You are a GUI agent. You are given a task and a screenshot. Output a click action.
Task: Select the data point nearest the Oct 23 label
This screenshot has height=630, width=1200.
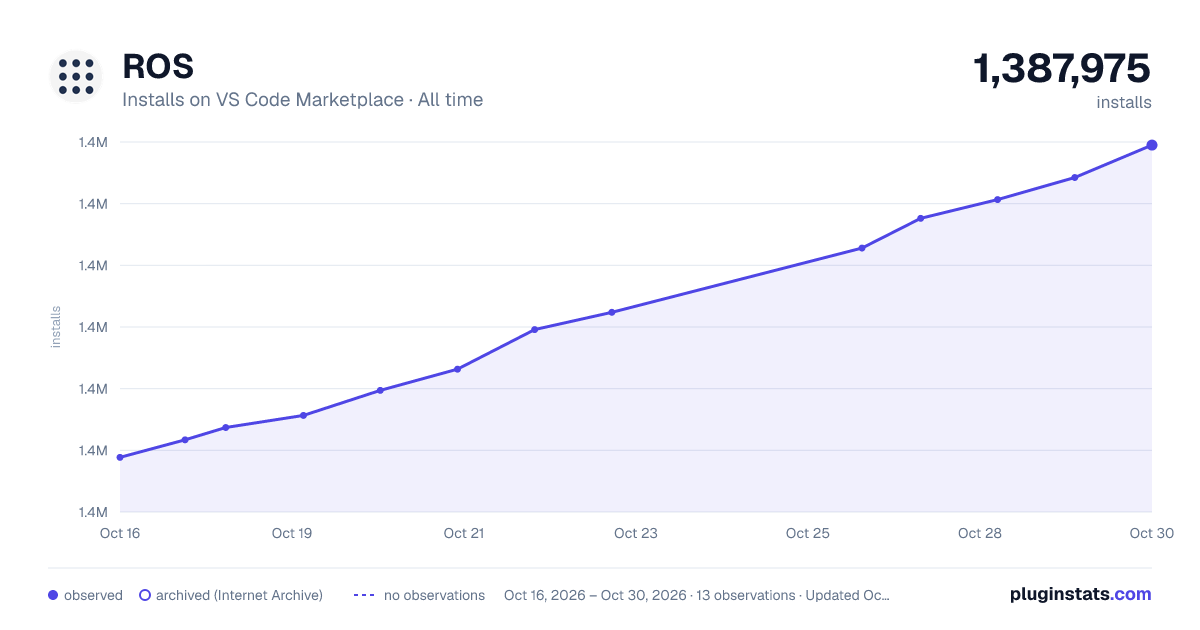point(612,312)
